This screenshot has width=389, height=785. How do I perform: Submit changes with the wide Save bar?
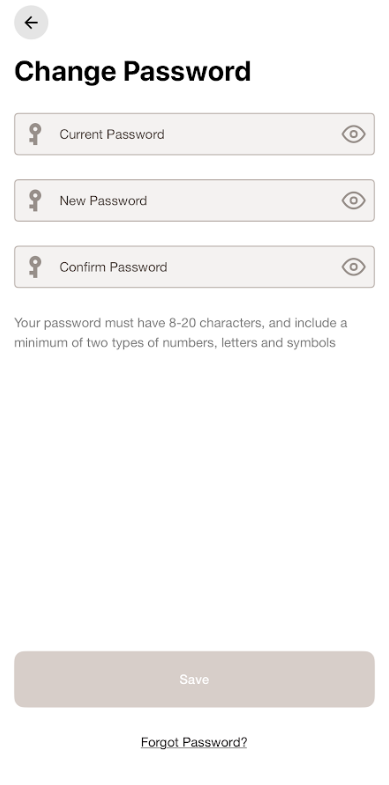pos(194,679)
